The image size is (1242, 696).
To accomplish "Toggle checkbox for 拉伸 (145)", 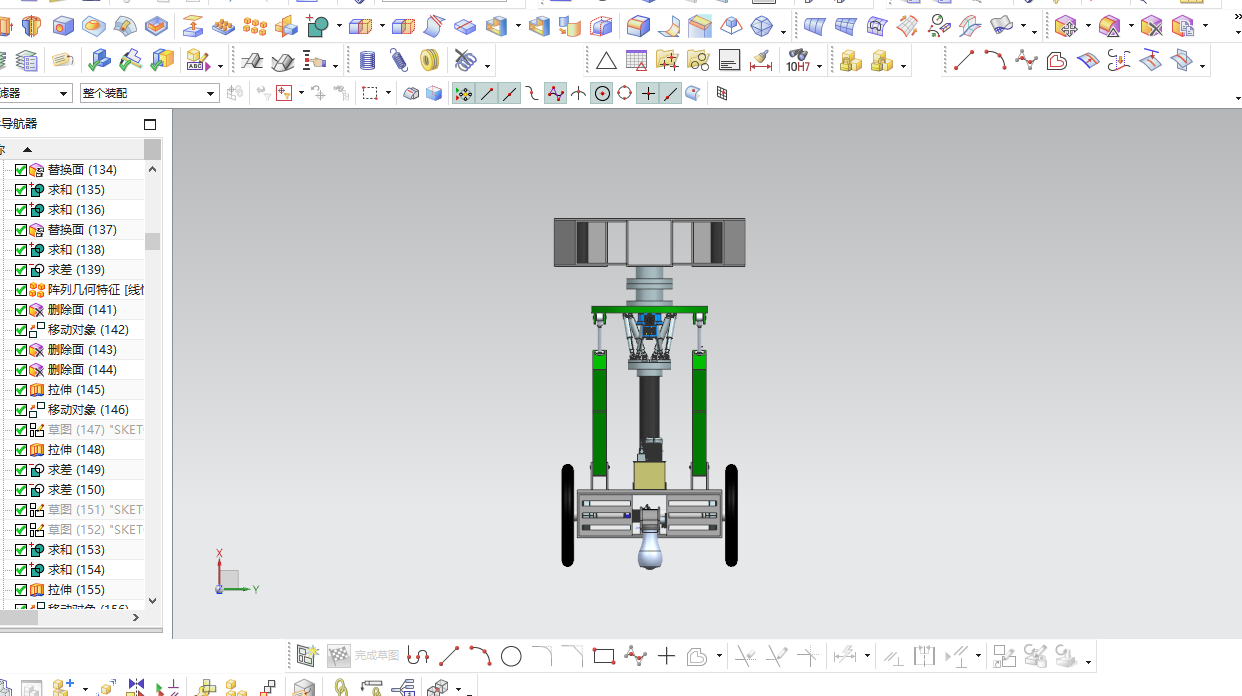I will coord(21,390).
